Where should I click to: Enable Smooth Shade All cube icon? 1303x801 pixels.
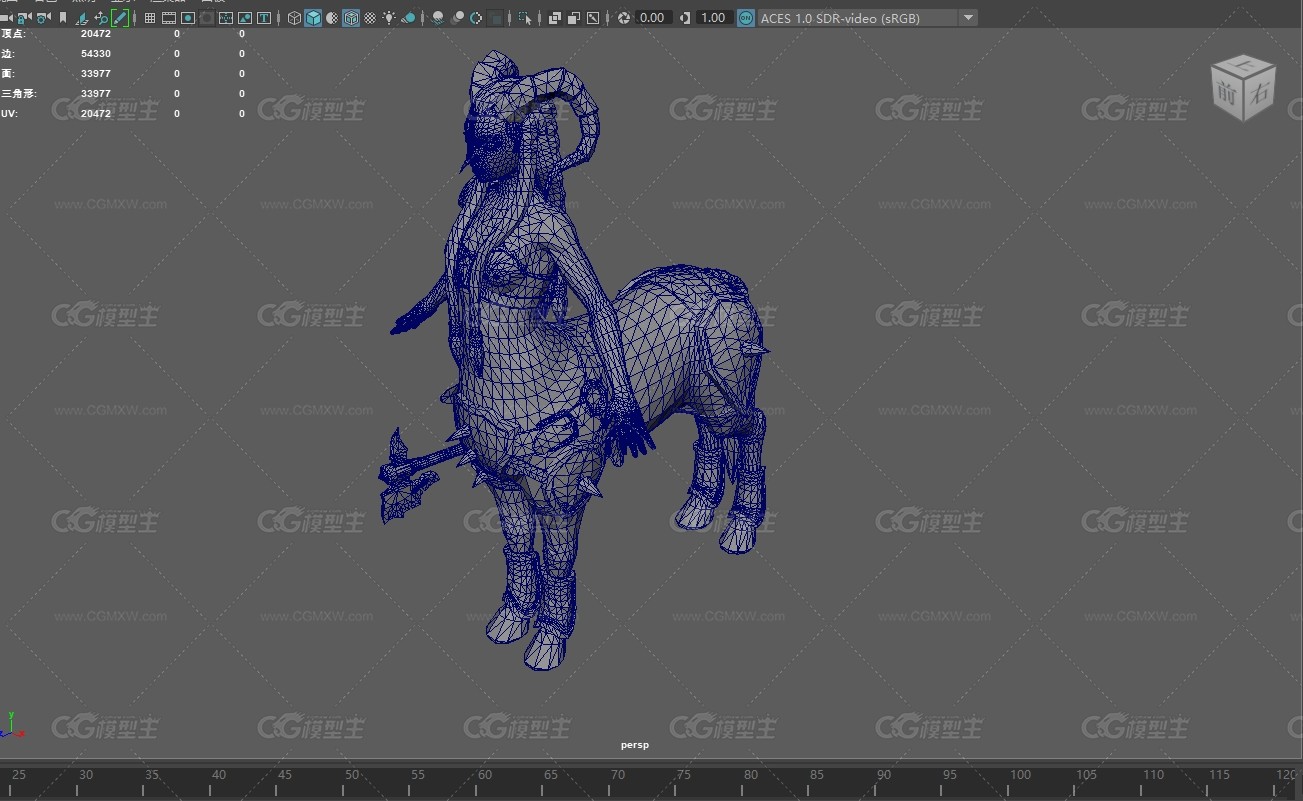click(x=313, y=18)
